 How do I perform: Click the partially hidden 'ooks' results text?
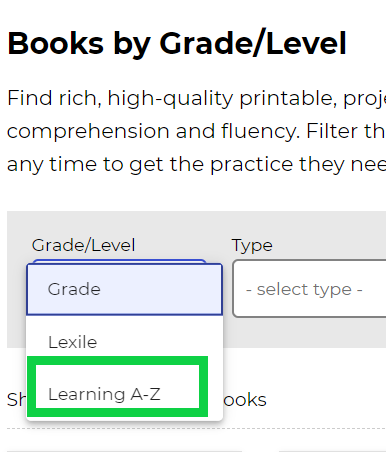[x=245, y=400]
